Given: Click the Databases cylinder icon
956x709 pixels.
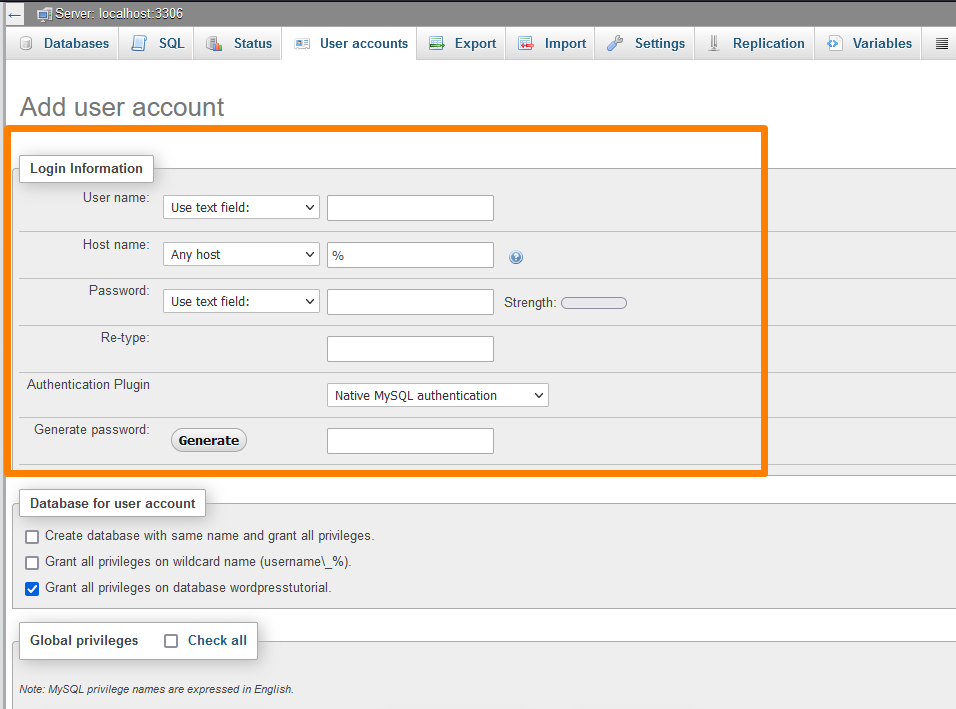Looking at the screenshot, I should click(26, 43).
